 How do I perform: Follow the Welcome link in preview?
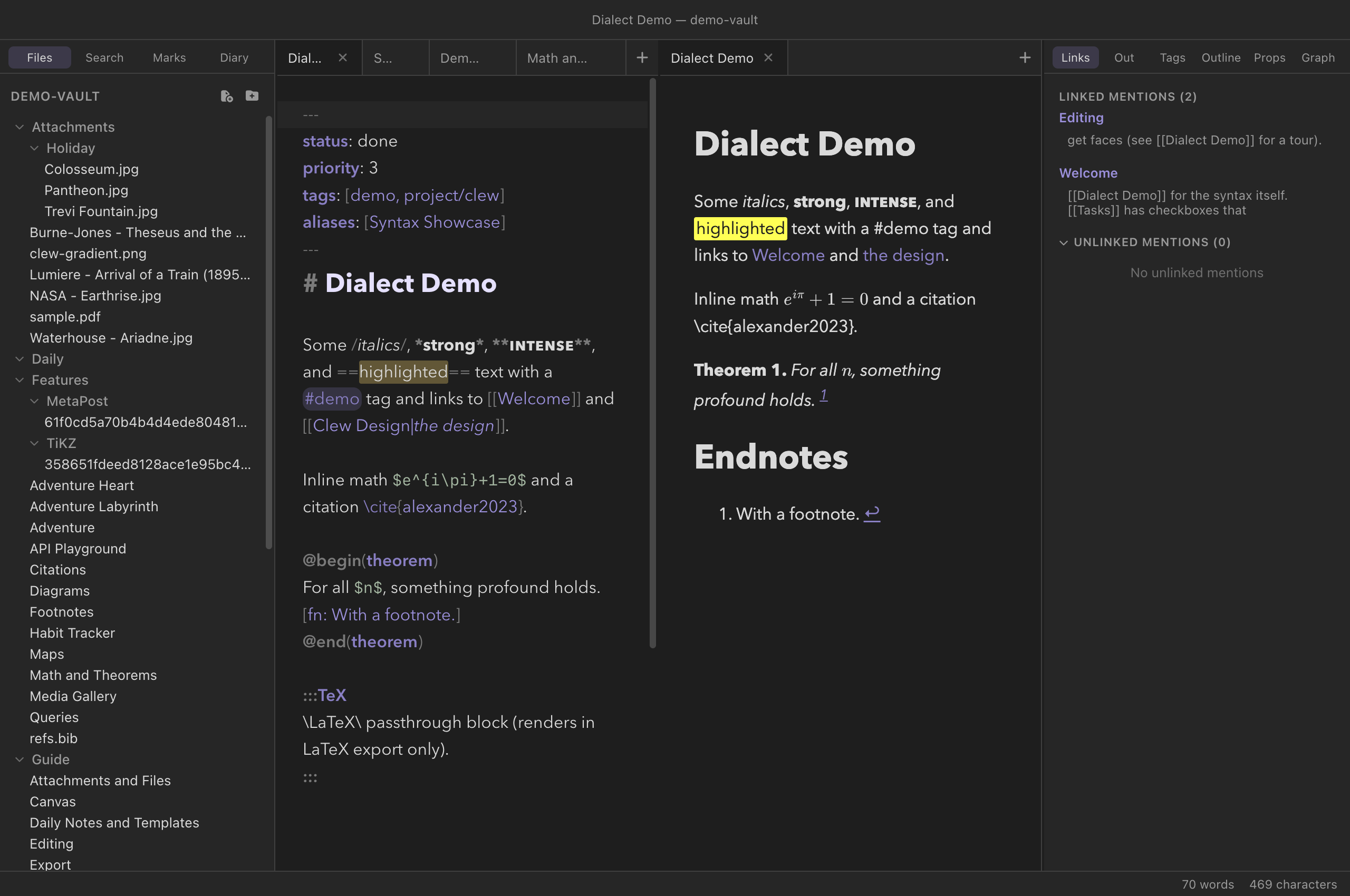[788, 256]
